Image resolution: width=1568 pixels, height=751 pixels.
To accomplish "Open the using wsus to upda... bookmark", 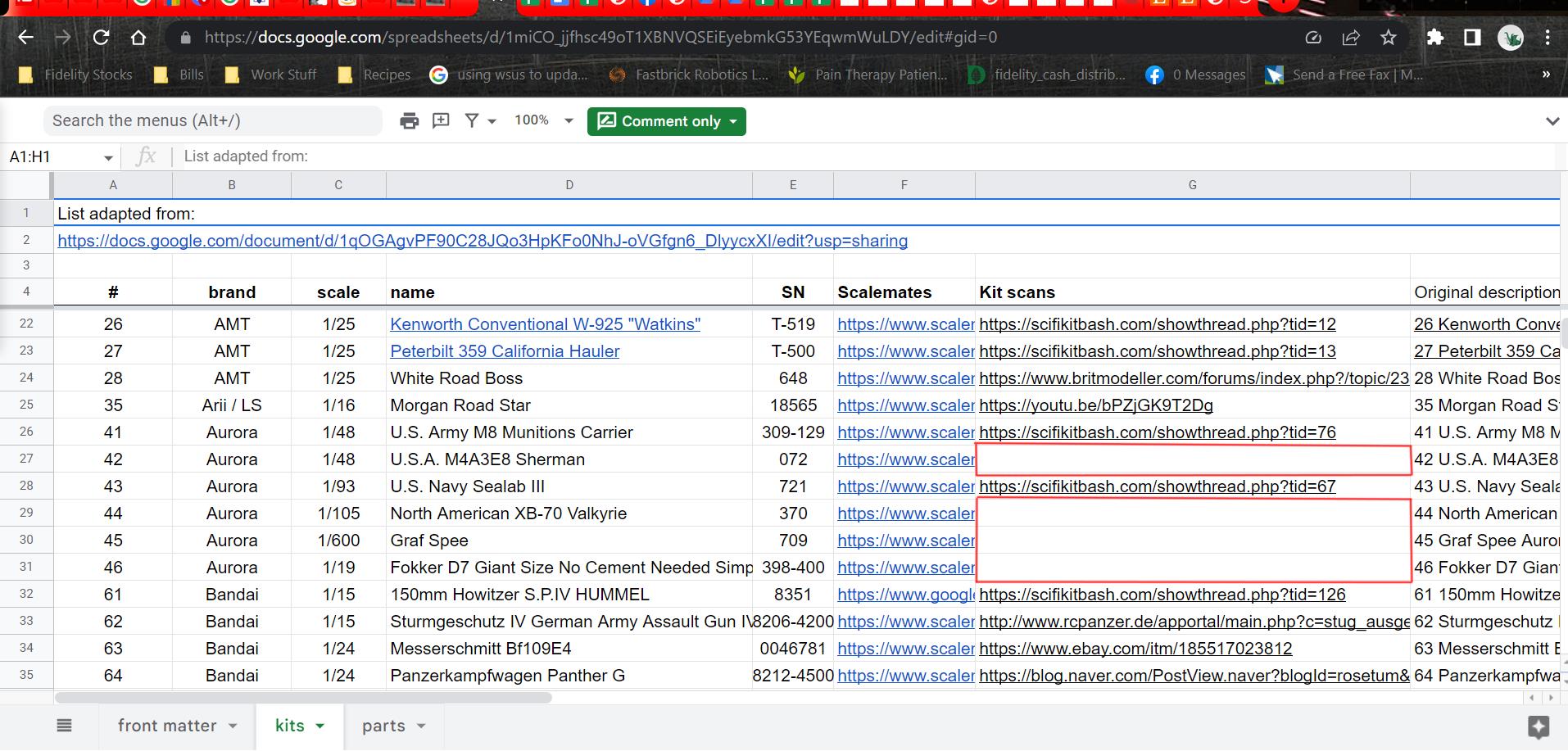I will click(509, 75).
